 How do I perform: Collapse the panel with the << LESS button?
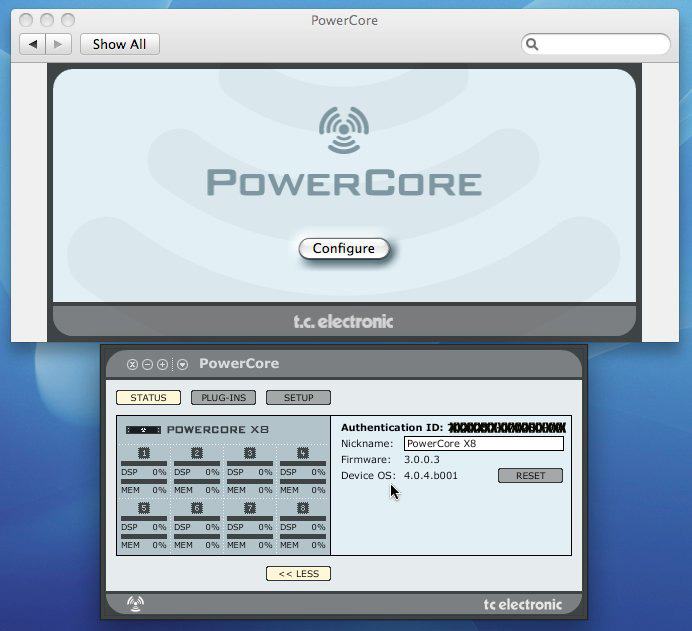click(x=298, y=574)
